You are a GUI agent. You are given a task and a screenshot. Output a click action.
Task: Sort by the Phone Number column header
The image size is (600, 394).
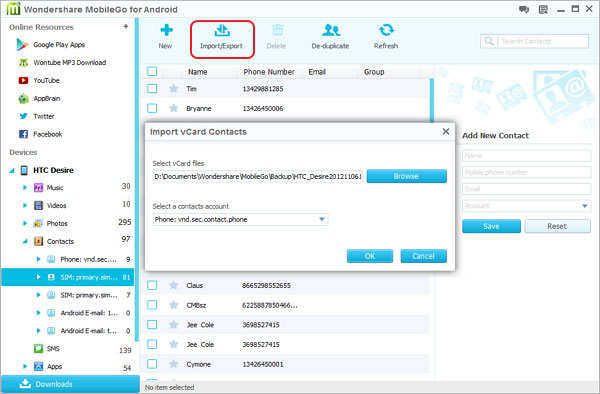click(x=269, y=72)
